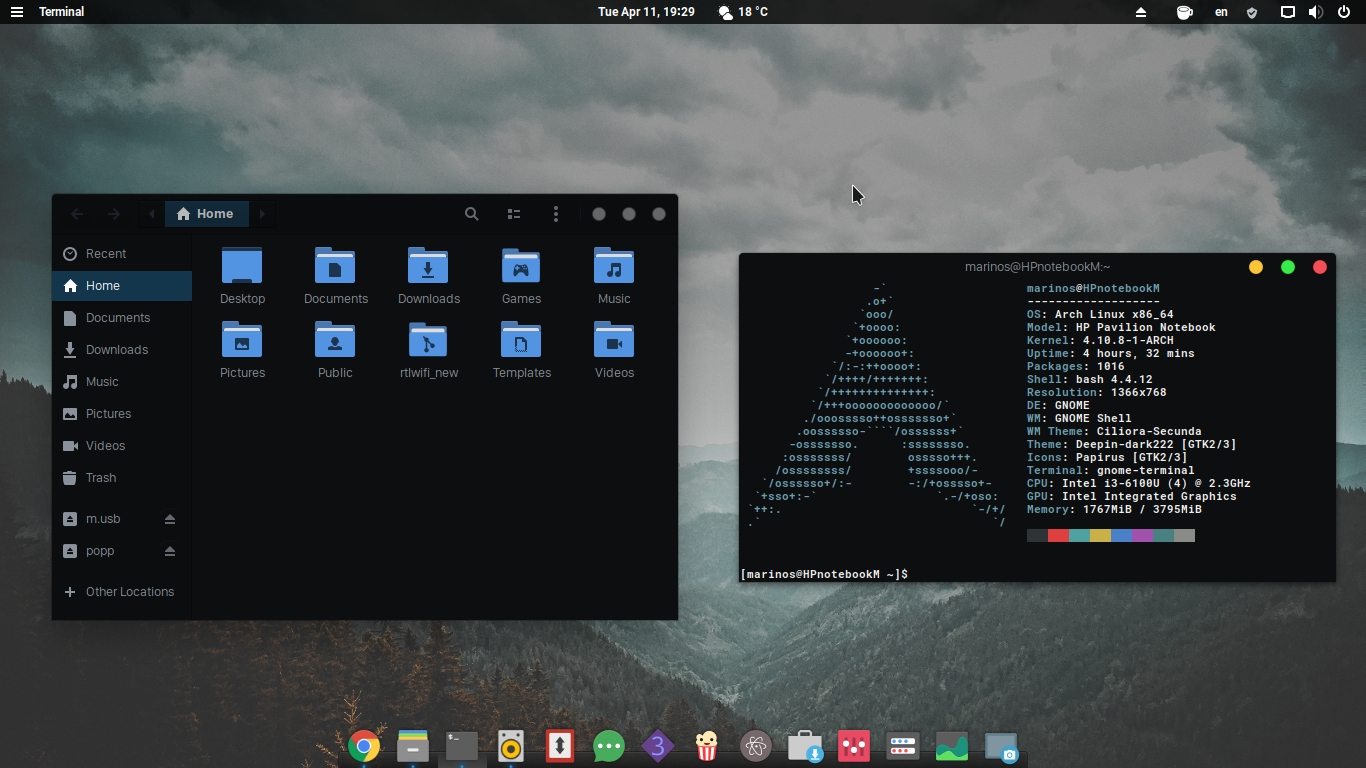Open the weather 18 °C indicator
Image resolution: width=1366 pixels, height=768 pixels.
[x=743, y=12]
